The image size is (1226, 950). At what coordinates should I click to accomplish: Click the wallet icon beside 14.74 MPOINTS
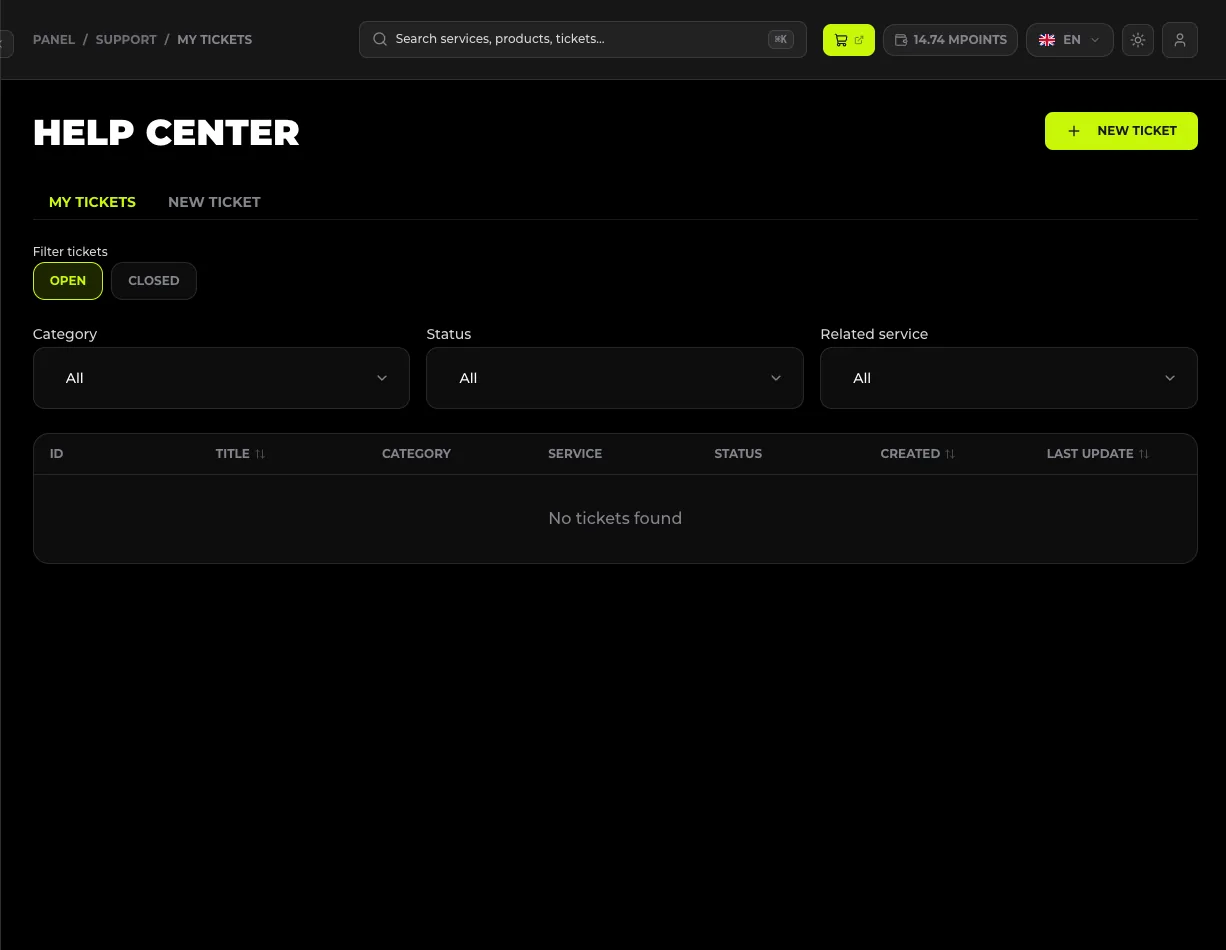click(901, 40)
